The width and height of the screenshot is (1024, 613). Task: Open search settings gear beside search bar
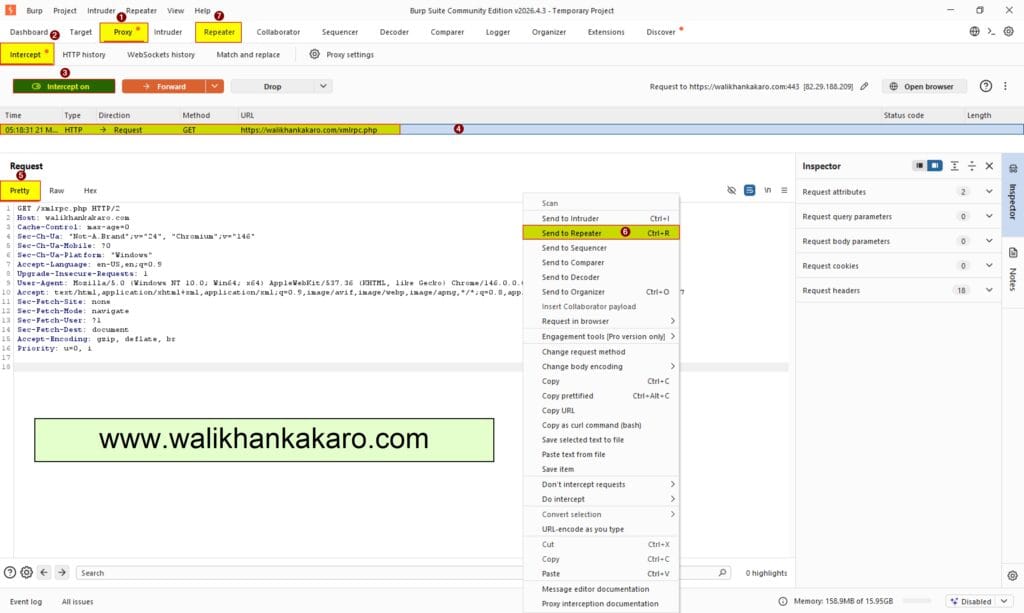point(27,573)
